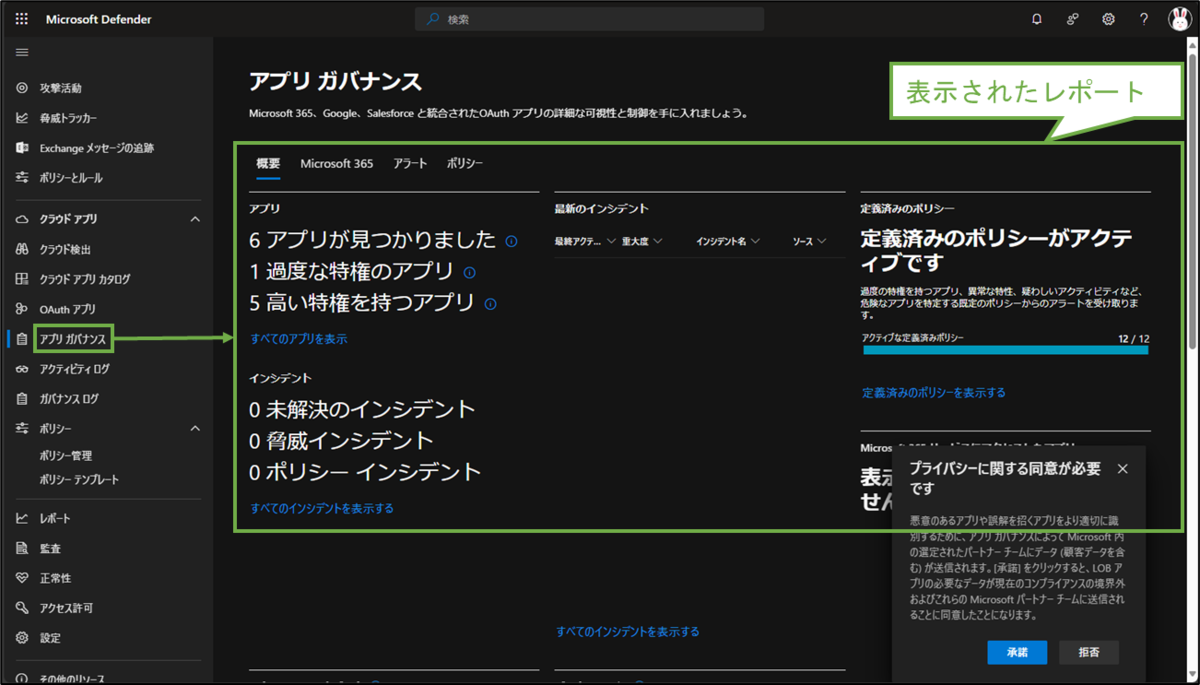Open the app launcher grid icon
This screenshot has height=685, width=1200.
[22, 19]
